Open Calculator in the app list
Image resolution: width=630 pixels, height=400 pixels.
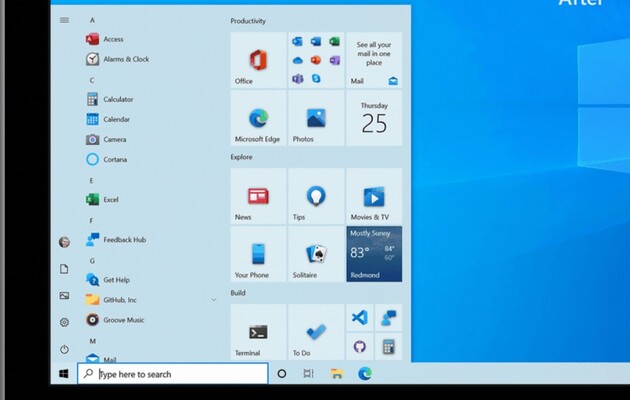(151, 99)
